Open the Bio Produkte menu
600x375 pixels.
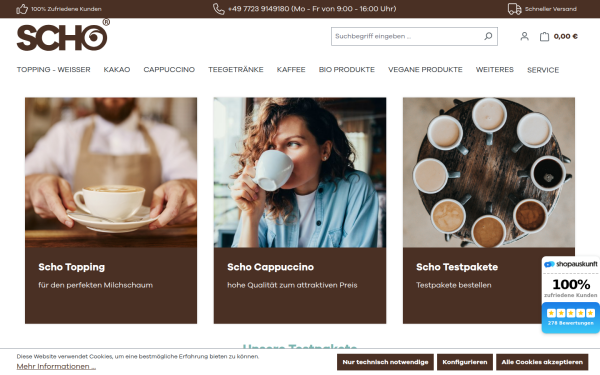click(x=347, y=70)
